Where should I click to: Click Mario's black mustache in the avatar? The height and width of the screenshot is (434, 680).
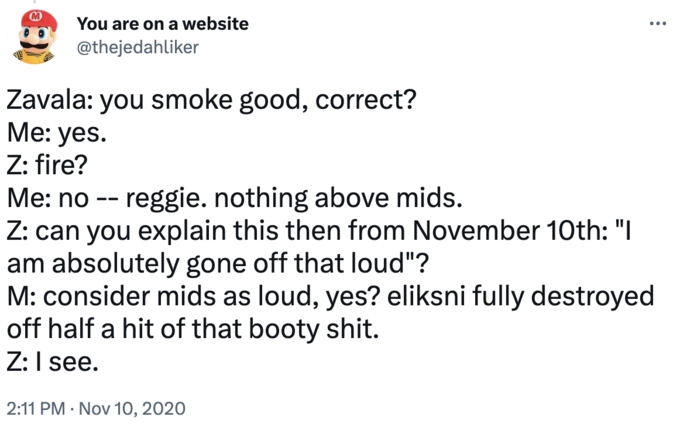point(34,45)
